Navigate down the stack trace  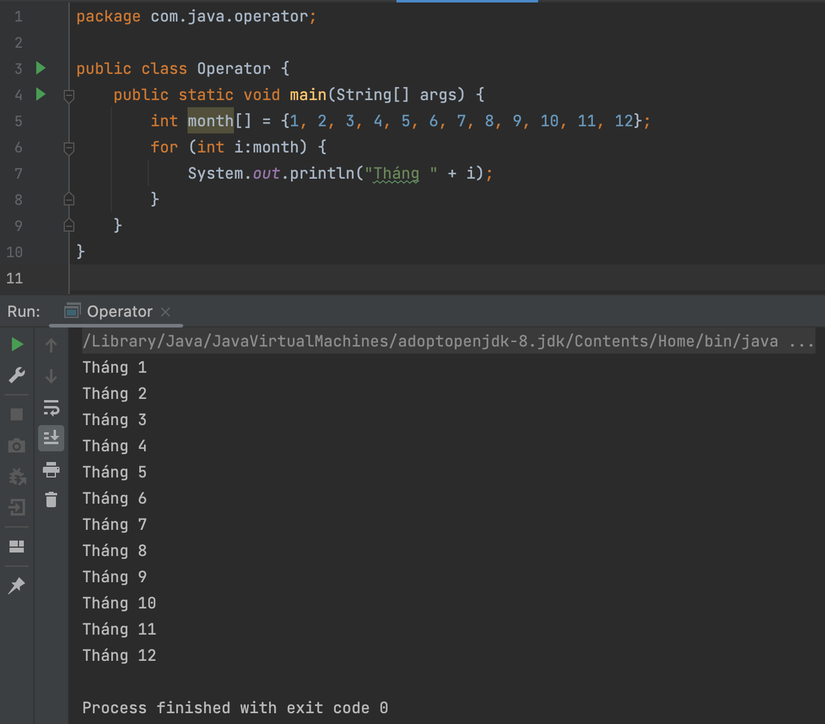click(x=50, y=375)
